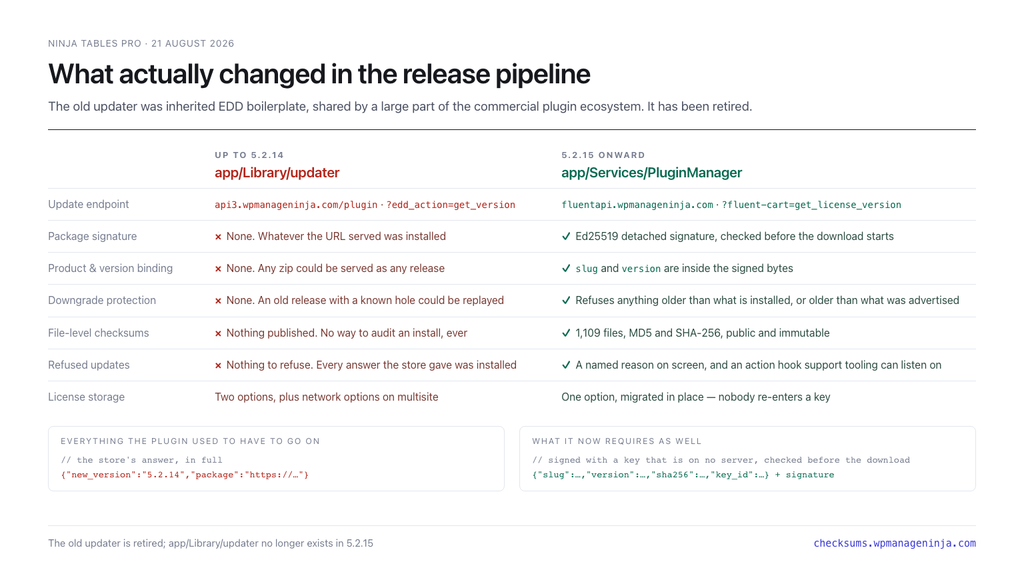Viewport: 1024px width, 576px height.
Task: Click the api3.wpmanageninja.com/plugin endpoint text
Action: [296, 205]
